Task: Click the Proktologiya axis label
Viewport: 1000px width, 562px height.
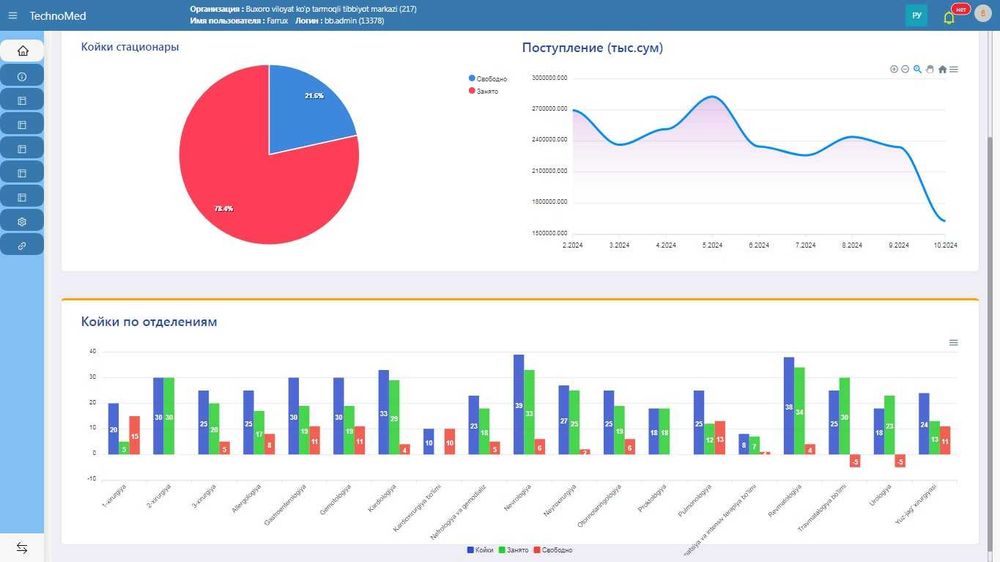Action: [x=652, y=498]
